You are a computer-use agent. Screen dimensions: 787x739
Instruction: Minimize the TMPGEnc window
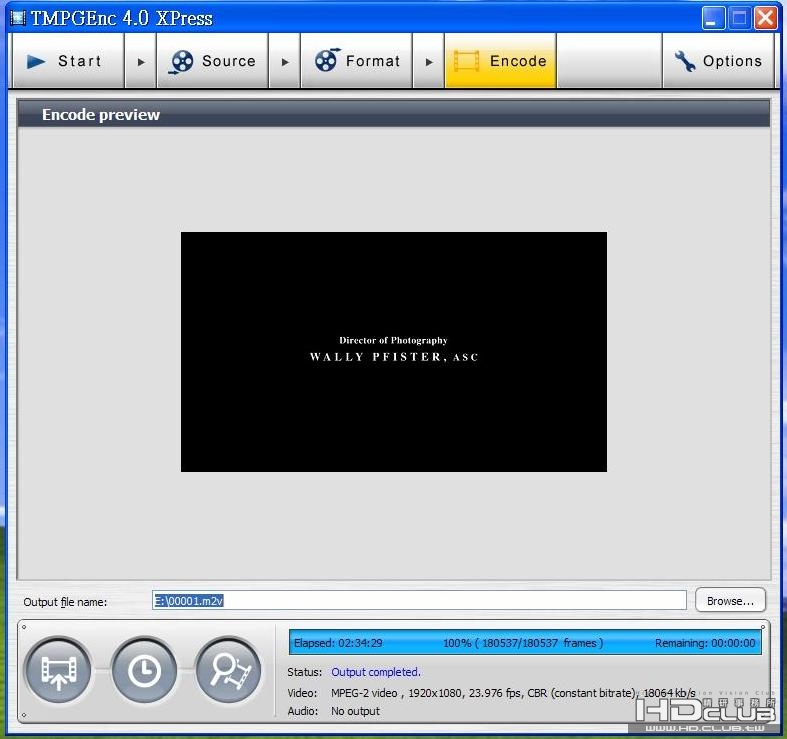pyautogui.click(x=713, y=19)
